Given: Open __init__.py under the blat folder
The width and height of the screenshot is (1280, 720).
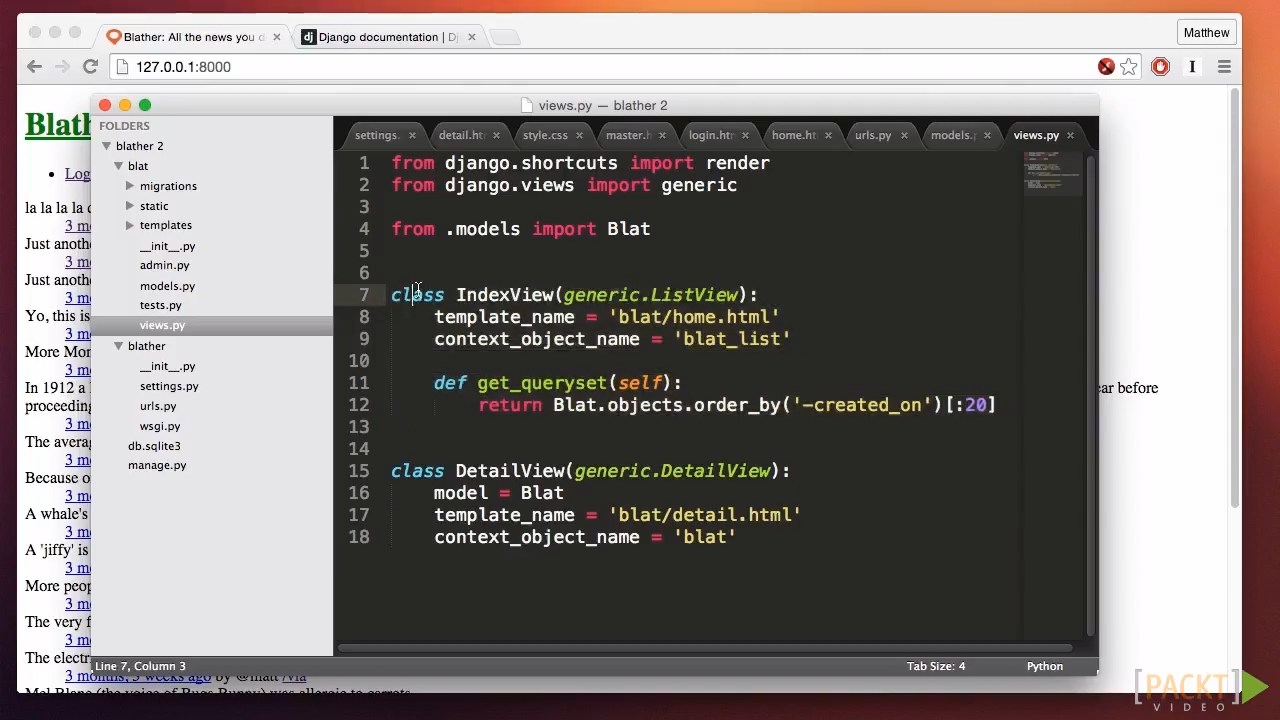Looking at the screenshot, I should (x=167, y=246).
